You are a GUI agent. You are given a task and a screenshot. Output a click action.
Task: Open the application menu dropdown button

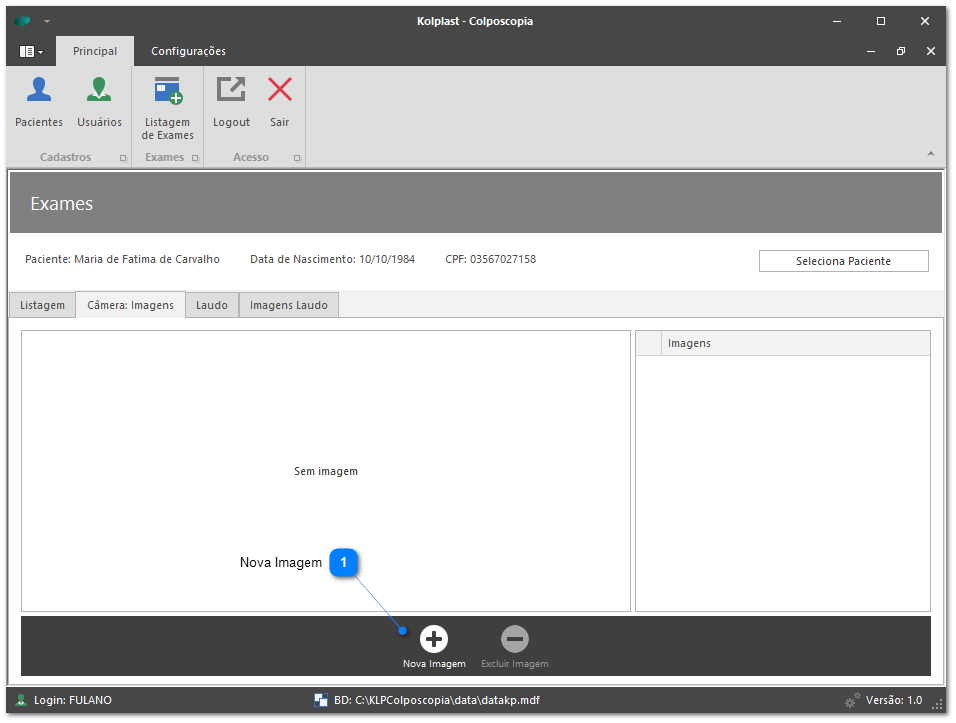click(31, 51)
